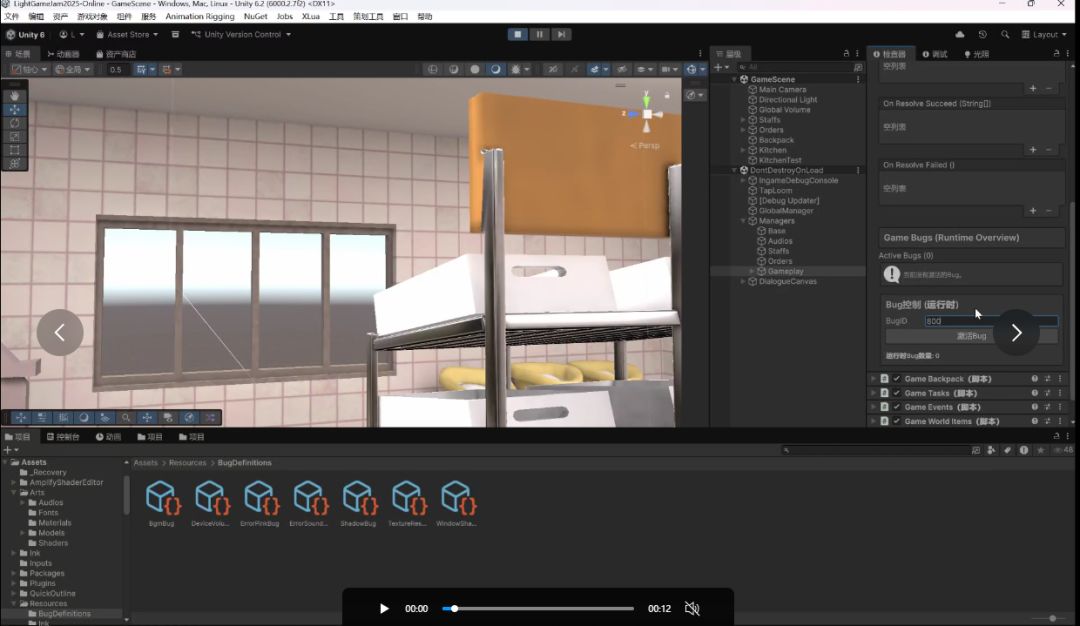1080x626 pixels.
Task: Select the BgmBug asset
Action: pyautogui.click(x=163, y=503)
